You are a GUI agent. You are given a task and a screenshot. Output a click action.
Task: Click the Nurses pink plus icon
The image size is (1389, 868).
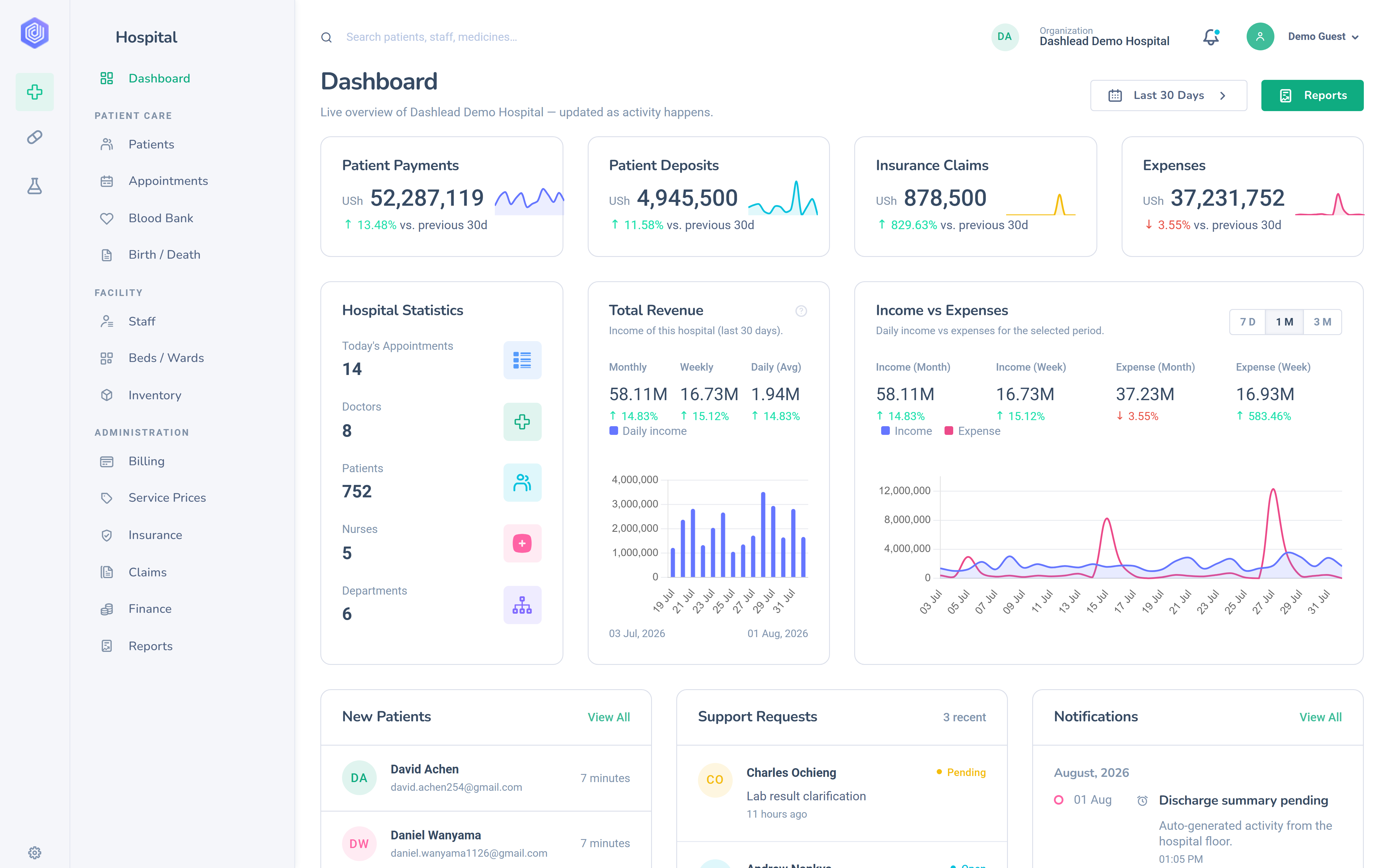point(522,544)
